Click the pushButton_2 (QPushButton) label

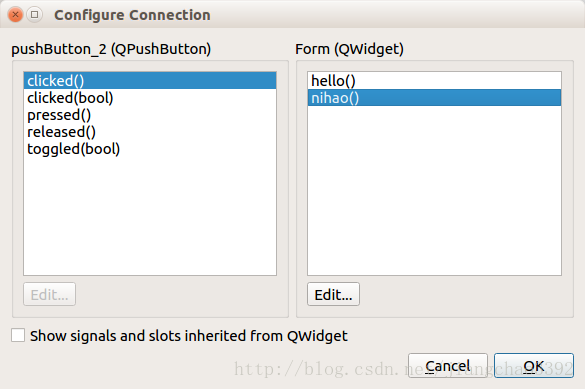111,49
